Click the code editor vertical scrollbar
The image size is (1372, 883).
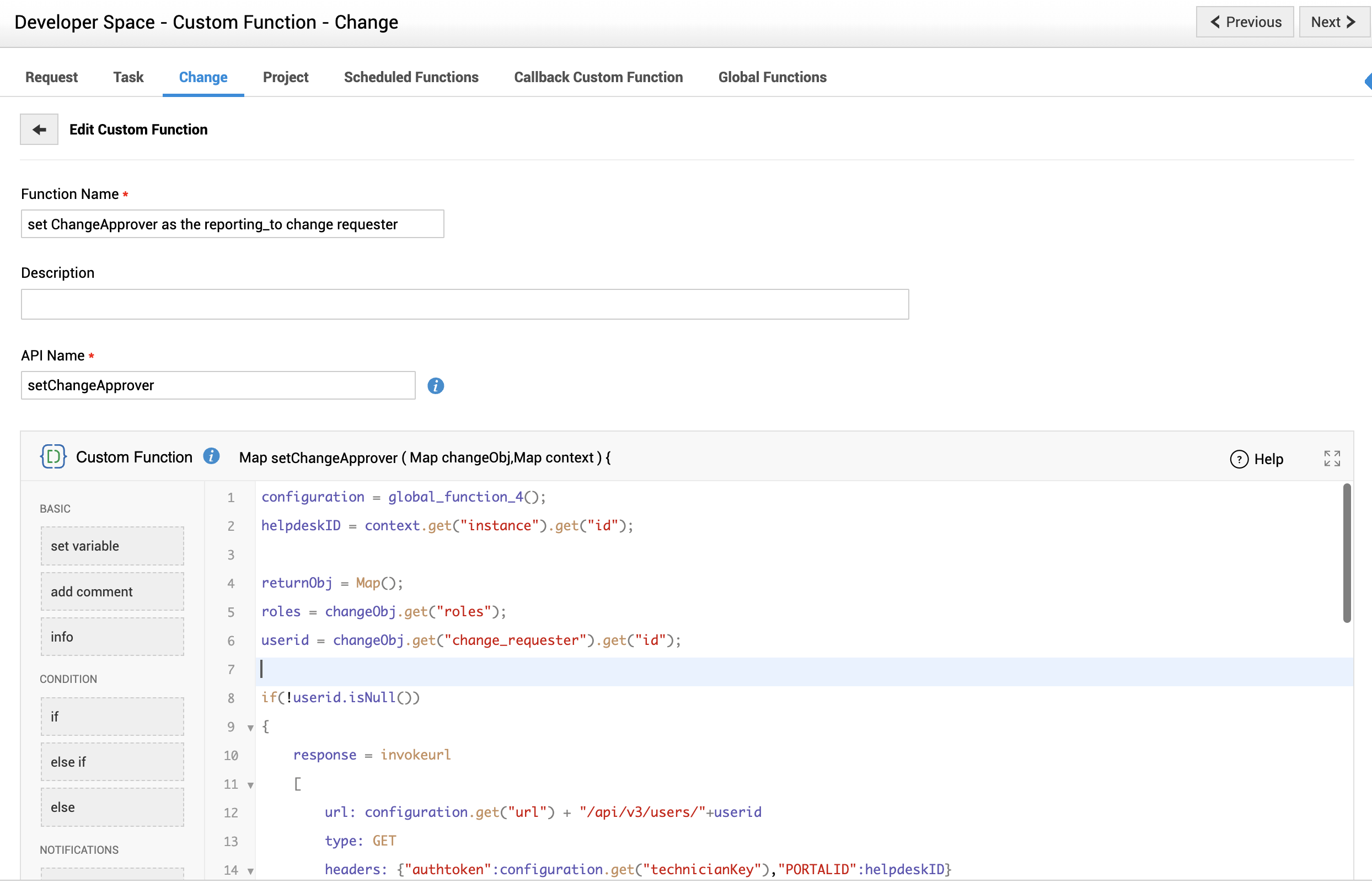point(1346,553)
